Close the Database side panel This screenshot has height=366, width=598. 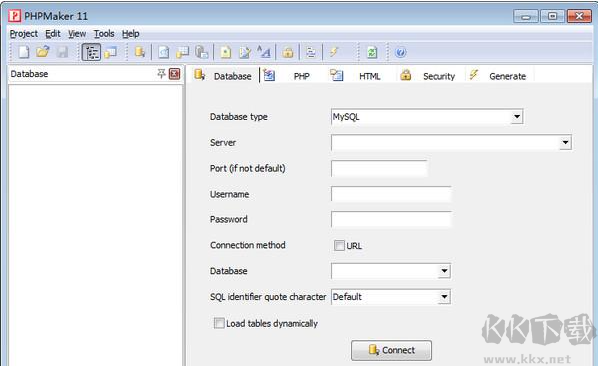point(174,74)
